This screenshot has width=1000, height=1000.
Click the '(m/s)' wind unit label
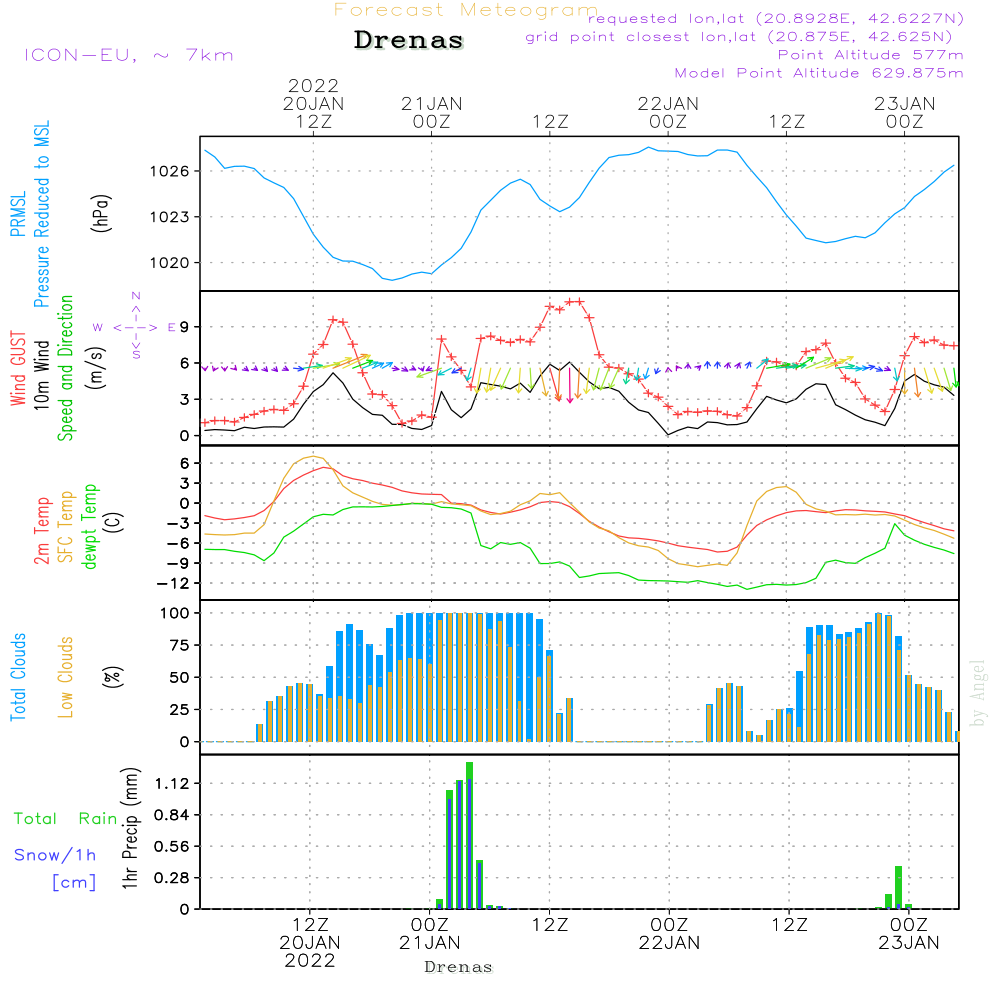click(x=96, y=368)
